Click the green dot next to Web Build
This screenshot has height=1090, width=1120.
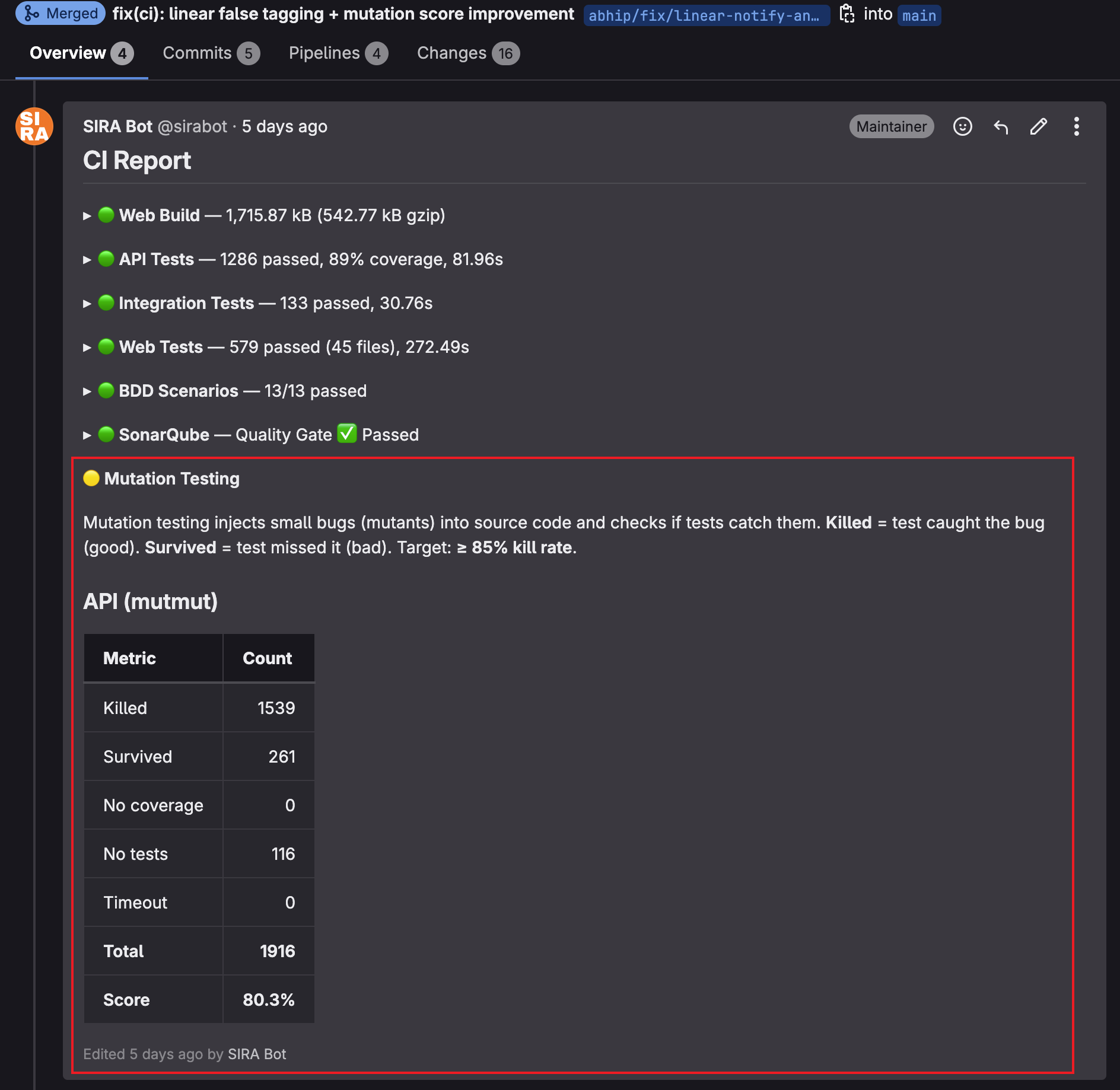pyautogui.click(x=106, y=215)
